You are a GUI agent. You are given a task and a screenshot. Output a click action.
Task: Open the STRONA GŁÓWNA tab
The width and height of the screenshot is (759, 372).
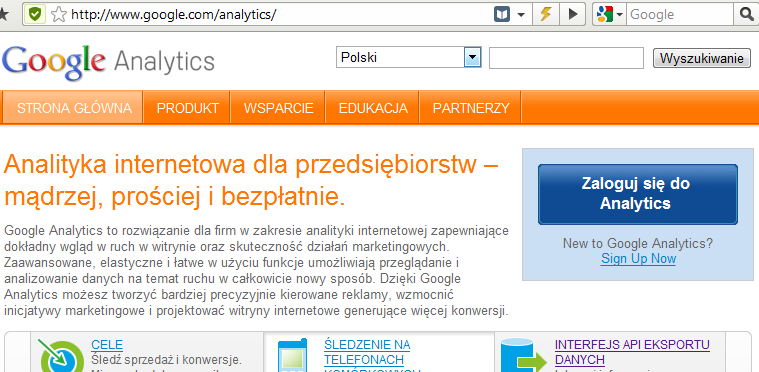point(74,107)
